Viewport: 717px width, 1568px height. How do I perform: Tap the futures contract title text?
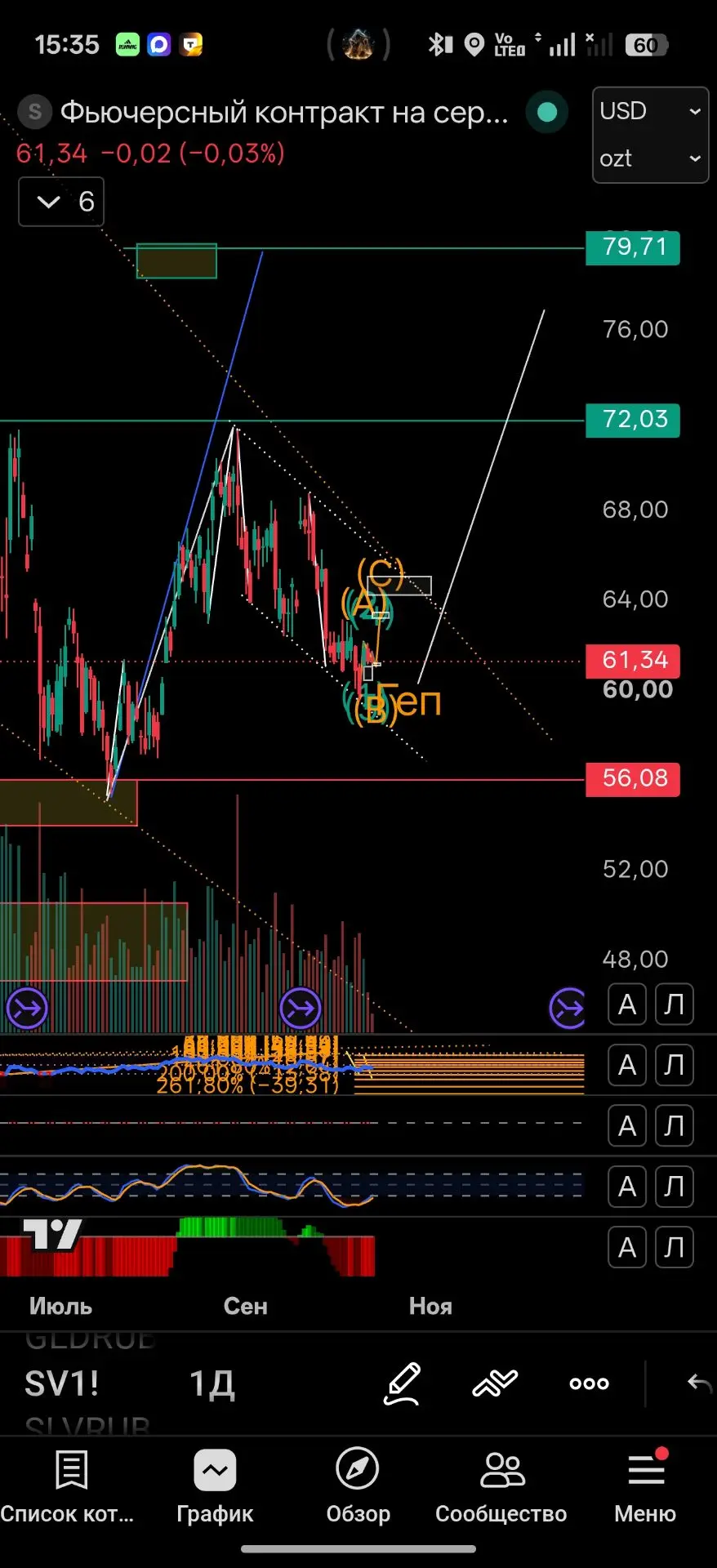pyautogui.click(x=284, y=113)
